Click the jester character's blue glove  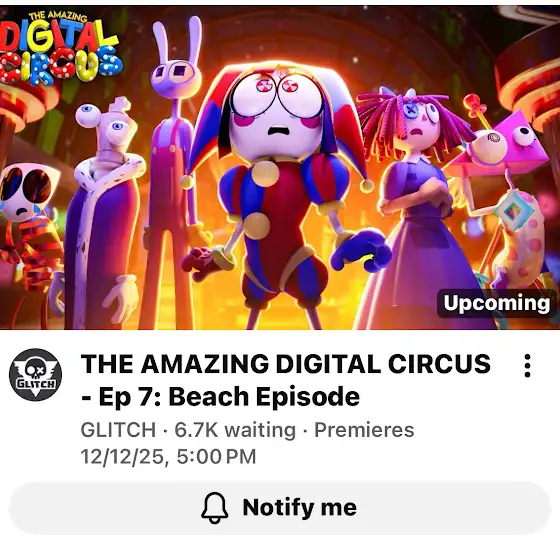point(360,249)
